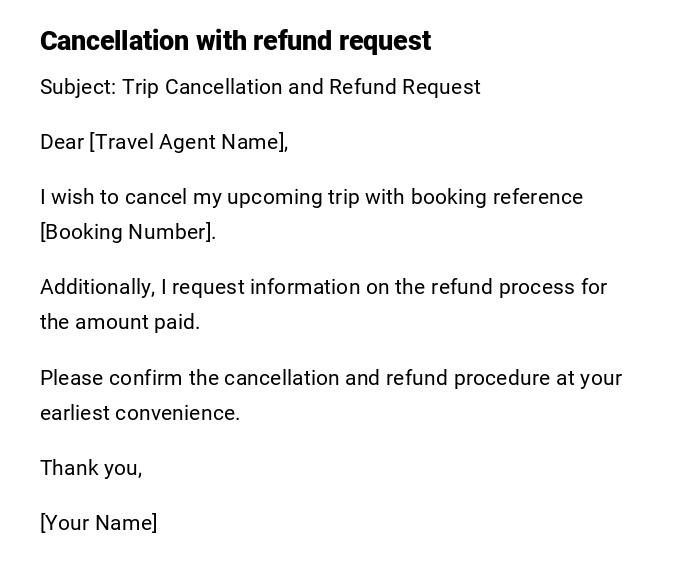Click the words "upcoming trip"
This screenshot has width=700, height=586.
click(292, 197)
